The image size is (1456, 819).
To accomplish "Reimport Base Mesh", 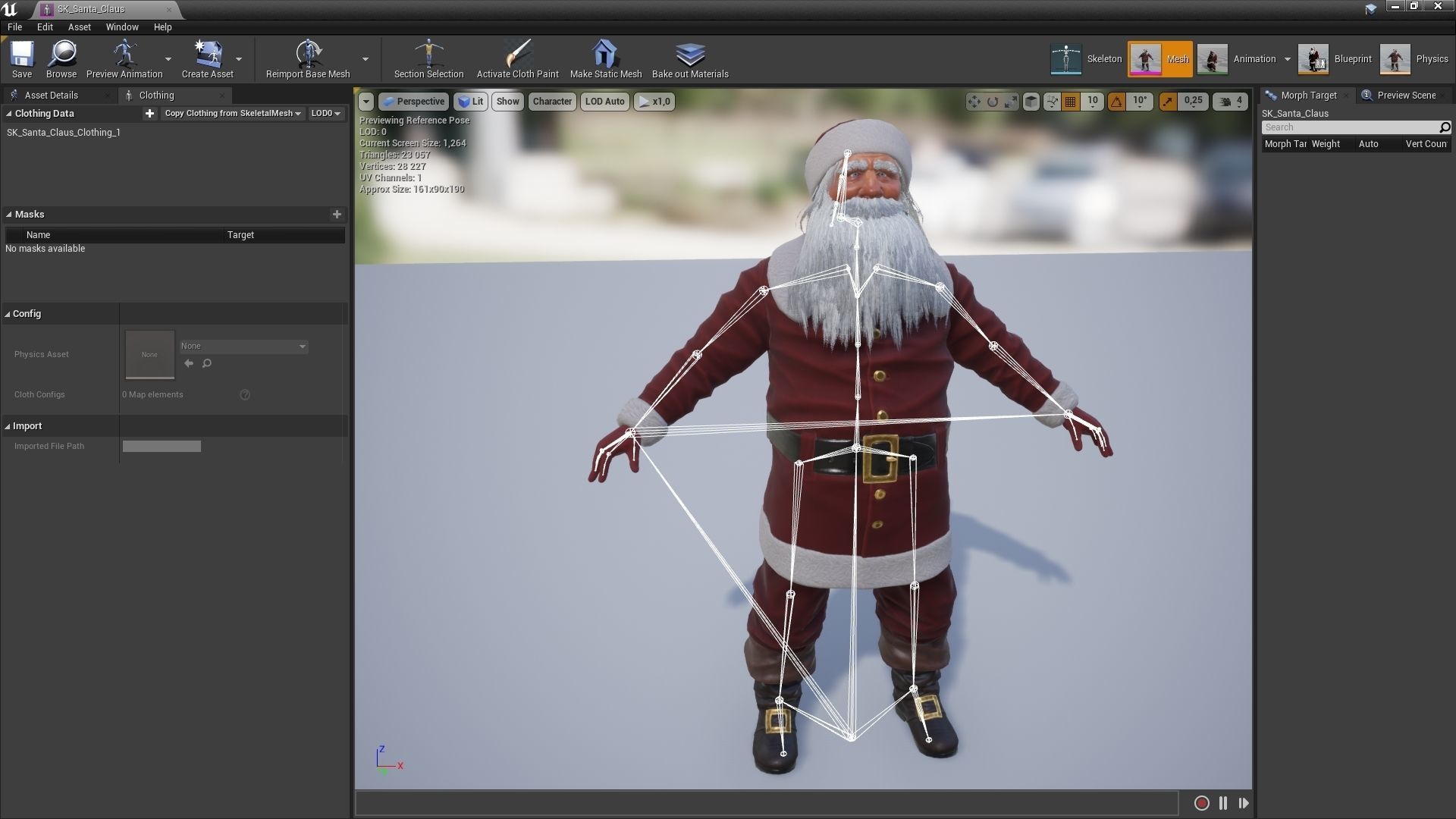I will pos(308,59).
